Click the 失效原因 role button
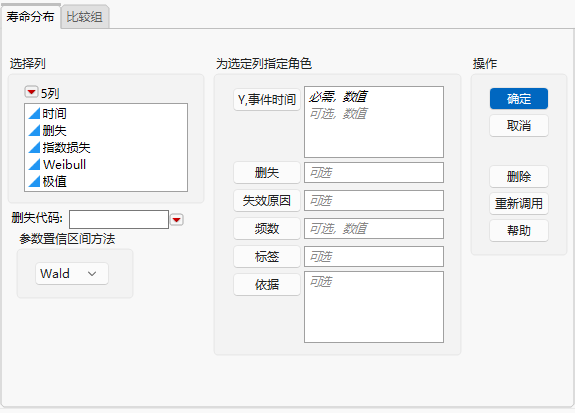Image resolution: width=575 pixels, height=413 pixels. pyautogui.click(x=267, y=201)
